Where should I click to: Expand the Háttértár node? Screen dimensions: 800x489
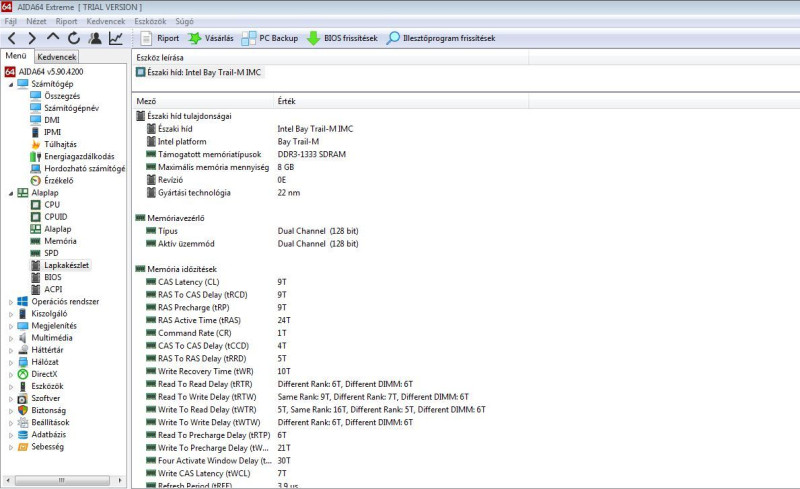(11, 350)
